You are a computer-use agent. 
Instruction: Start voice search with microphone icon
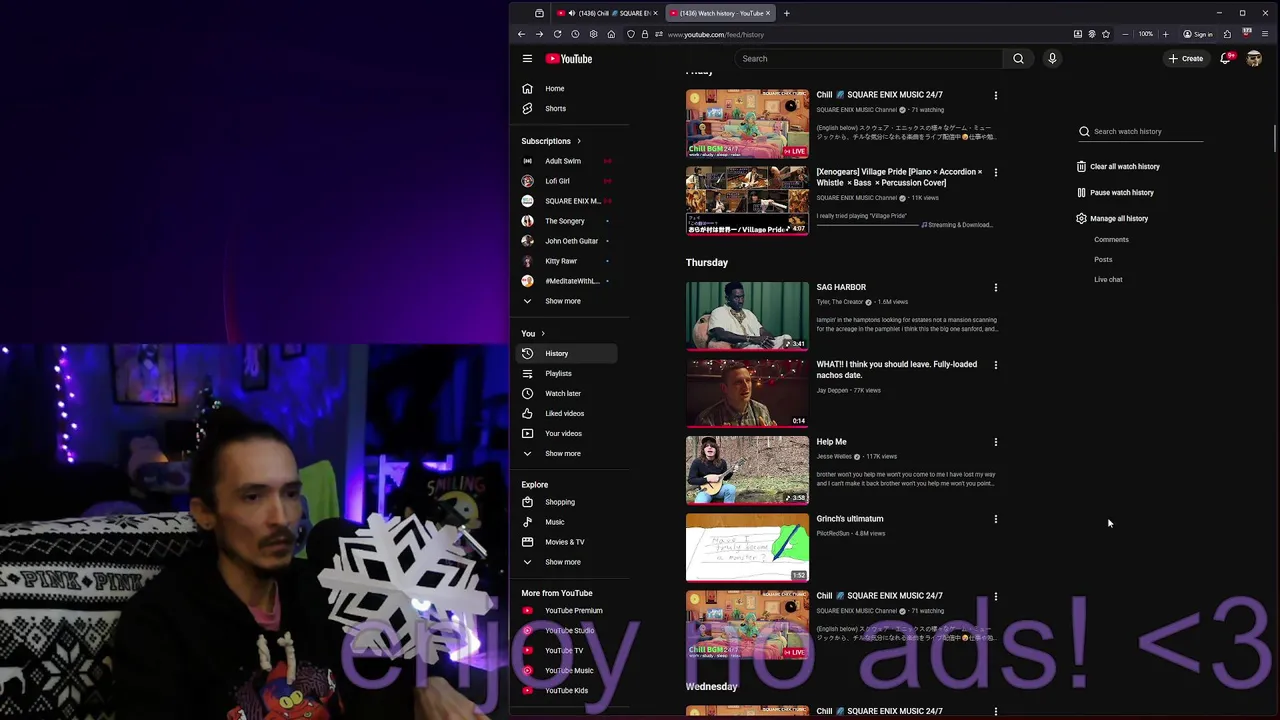pos(1052,59)
